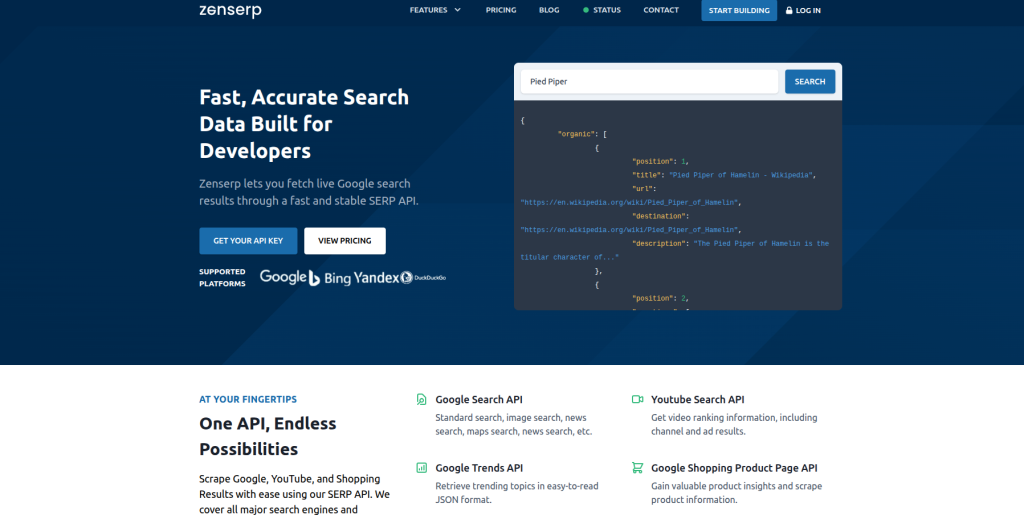Click the SUPPORTED PLATFORMS label
1024x519 pixels.
pos(222,277)
